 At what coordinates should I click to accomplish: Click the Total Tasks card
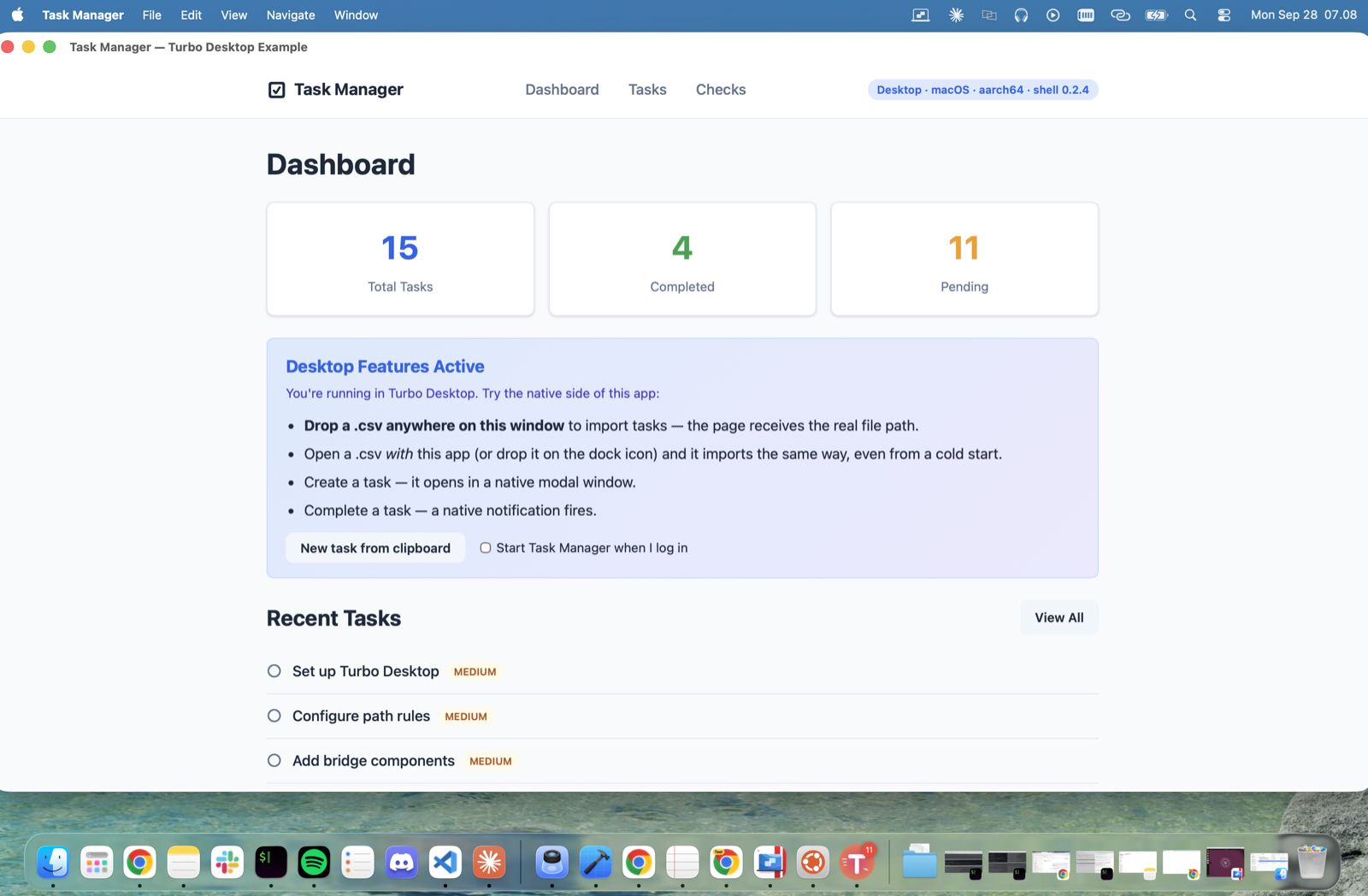coord(400,259)
